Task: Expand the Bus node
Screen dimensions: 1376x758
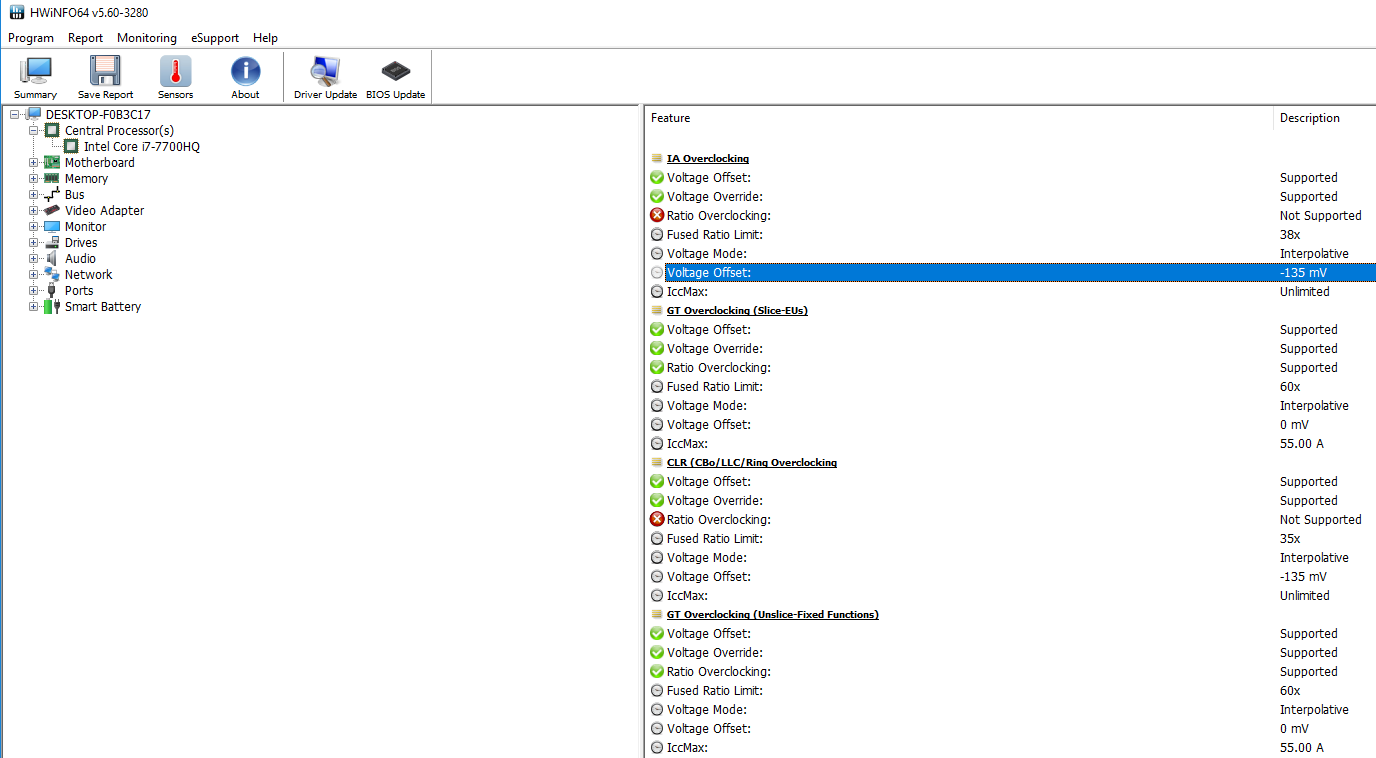Action: 34,194
